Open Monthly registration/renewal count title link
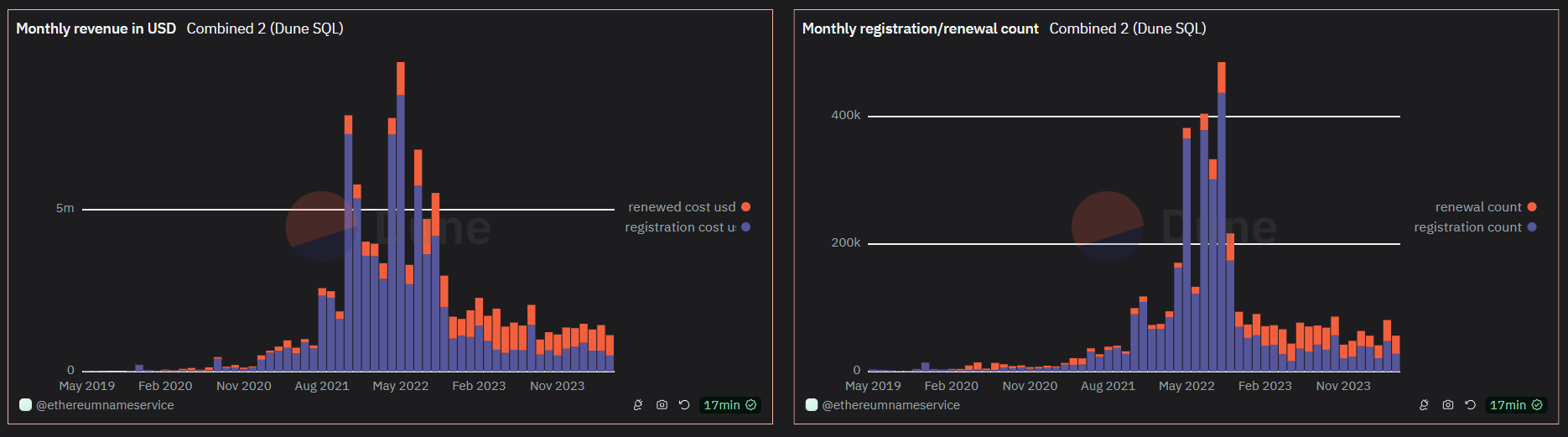The height and width of the screenshot is (437, 1568). coord(920,29)
